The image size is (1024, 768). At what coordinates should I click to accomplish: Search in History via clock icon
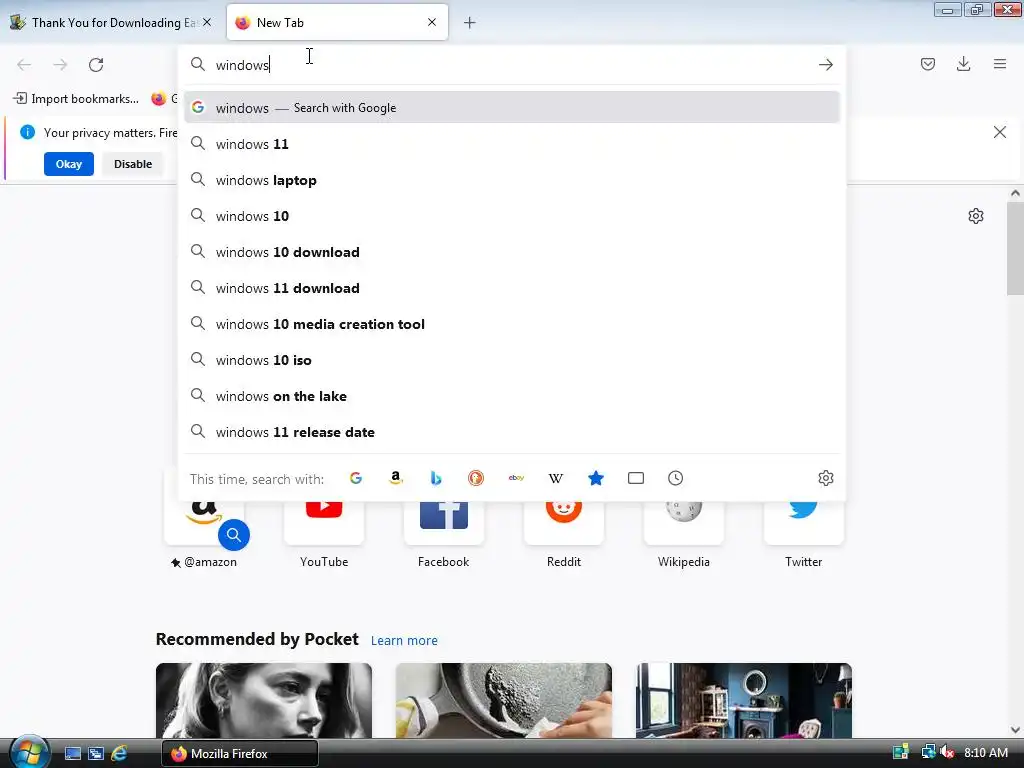pos(675,478)
